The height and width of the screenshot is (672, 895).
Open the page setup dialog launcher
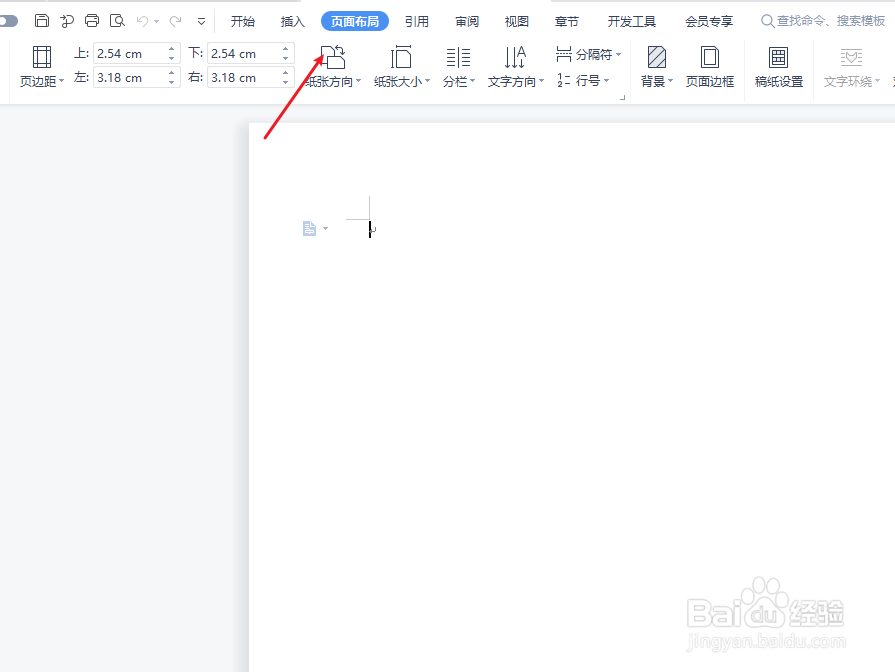(622, 98)
